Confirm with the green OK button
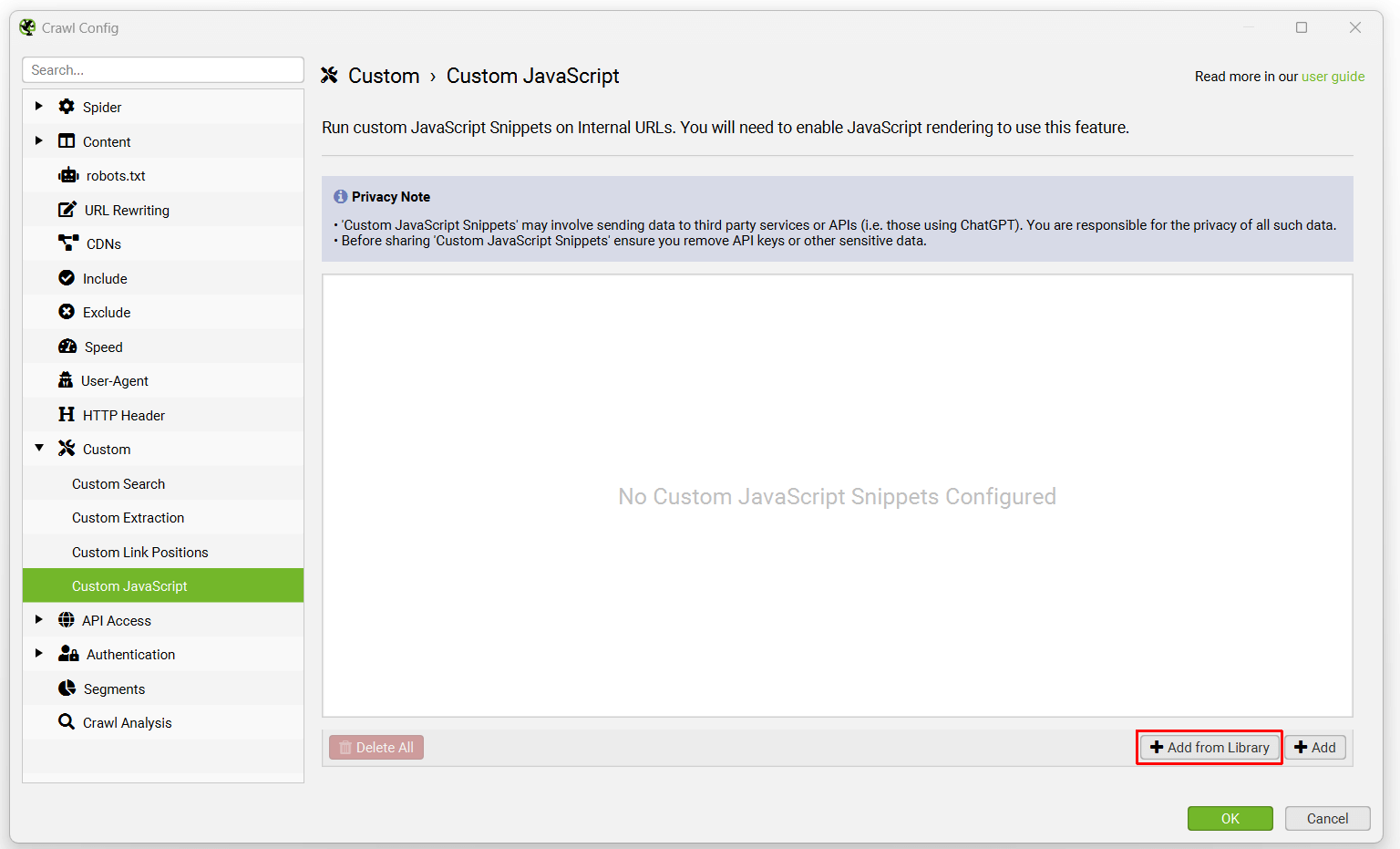Screen dimensions: 1400x849 click(x=1230, y=818)
